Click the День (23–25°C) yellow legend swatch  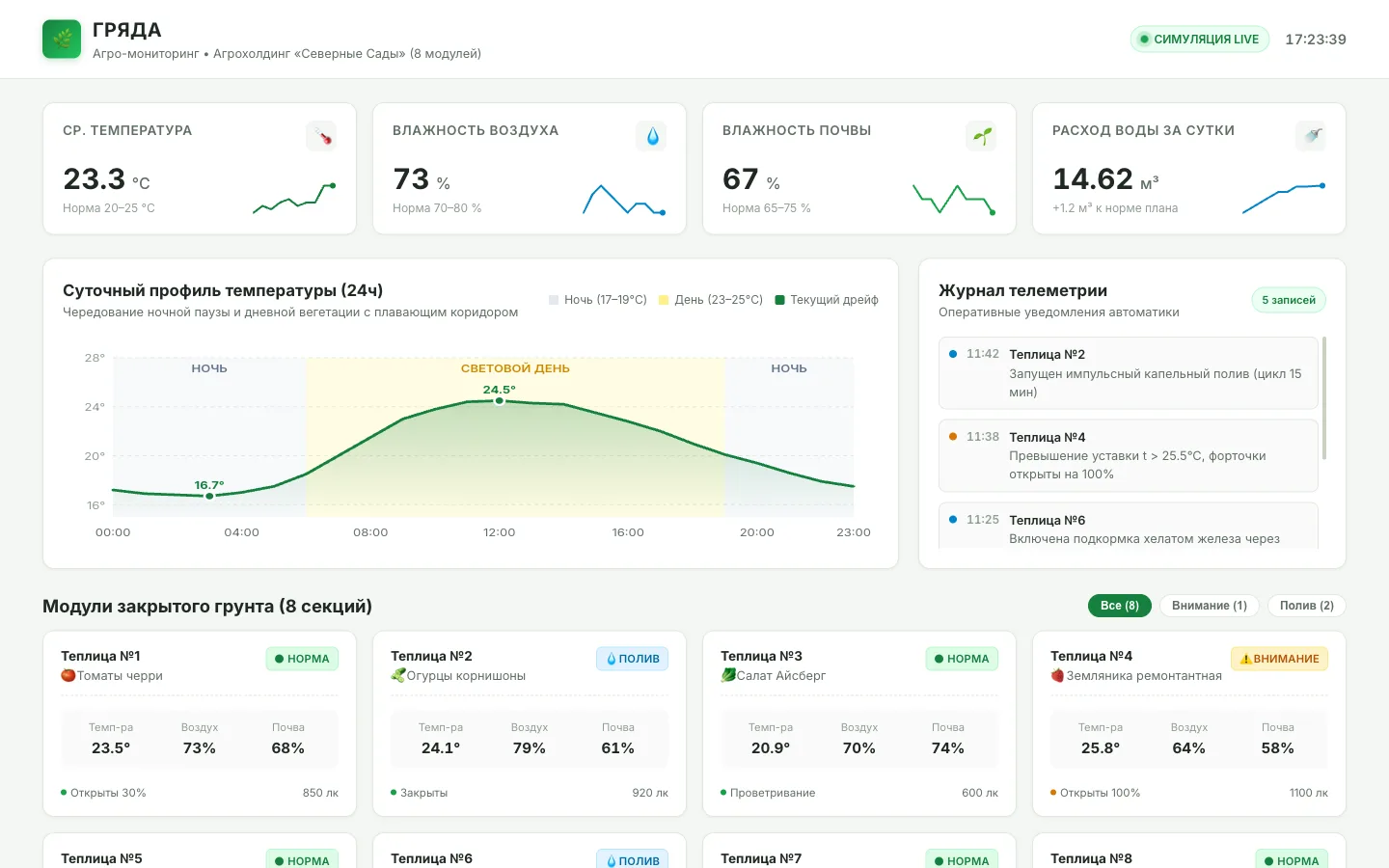click(664, 300)
